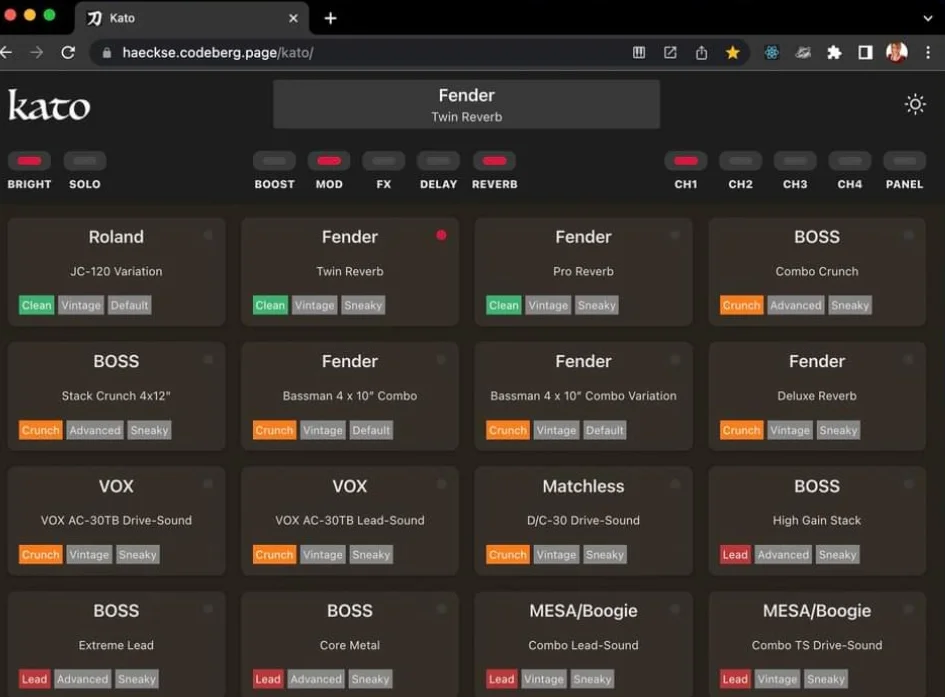Select the Kato browser tab

(x=192, y=18)
